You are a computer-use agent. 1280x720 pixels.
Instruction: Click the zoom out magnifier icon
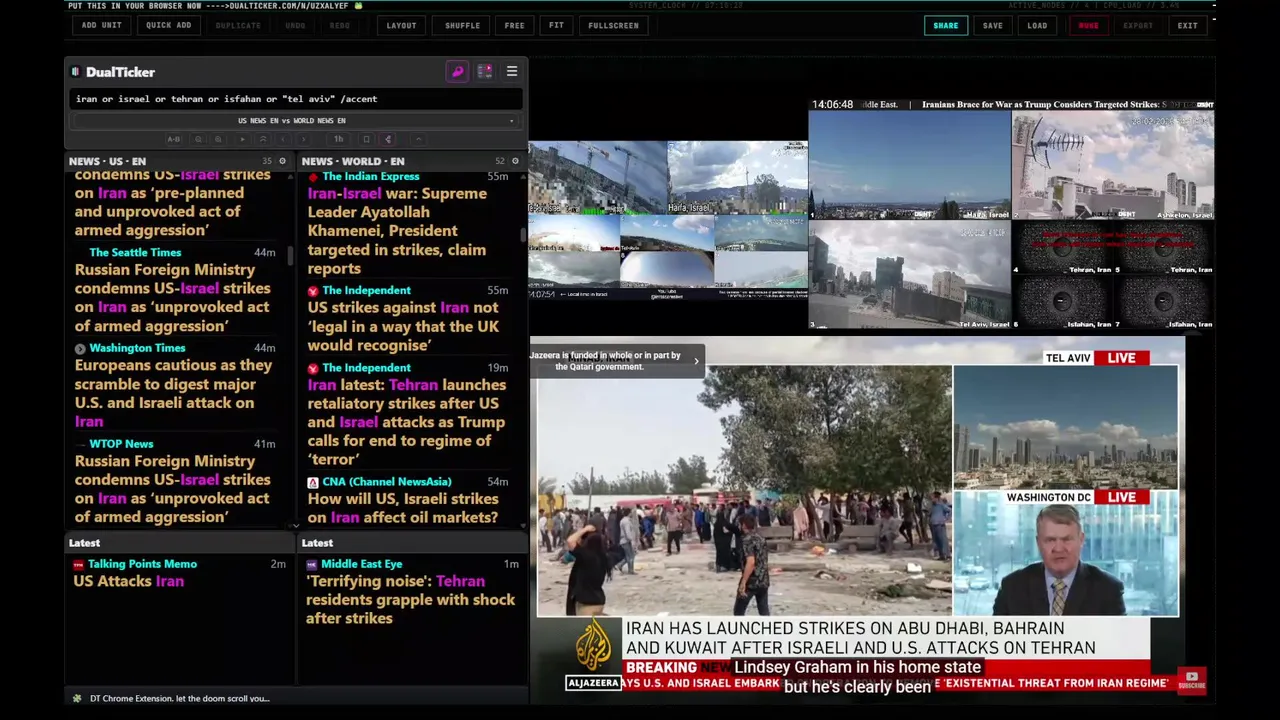tap(198, 139)
